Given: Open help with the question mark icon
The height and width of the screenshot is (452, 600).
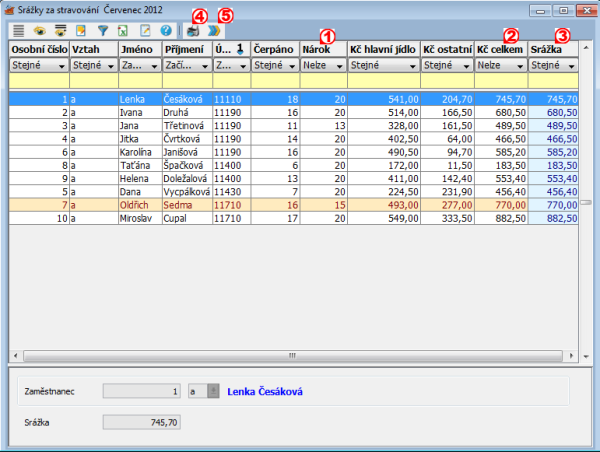Looking at the screenshot, I should [165, 31].
